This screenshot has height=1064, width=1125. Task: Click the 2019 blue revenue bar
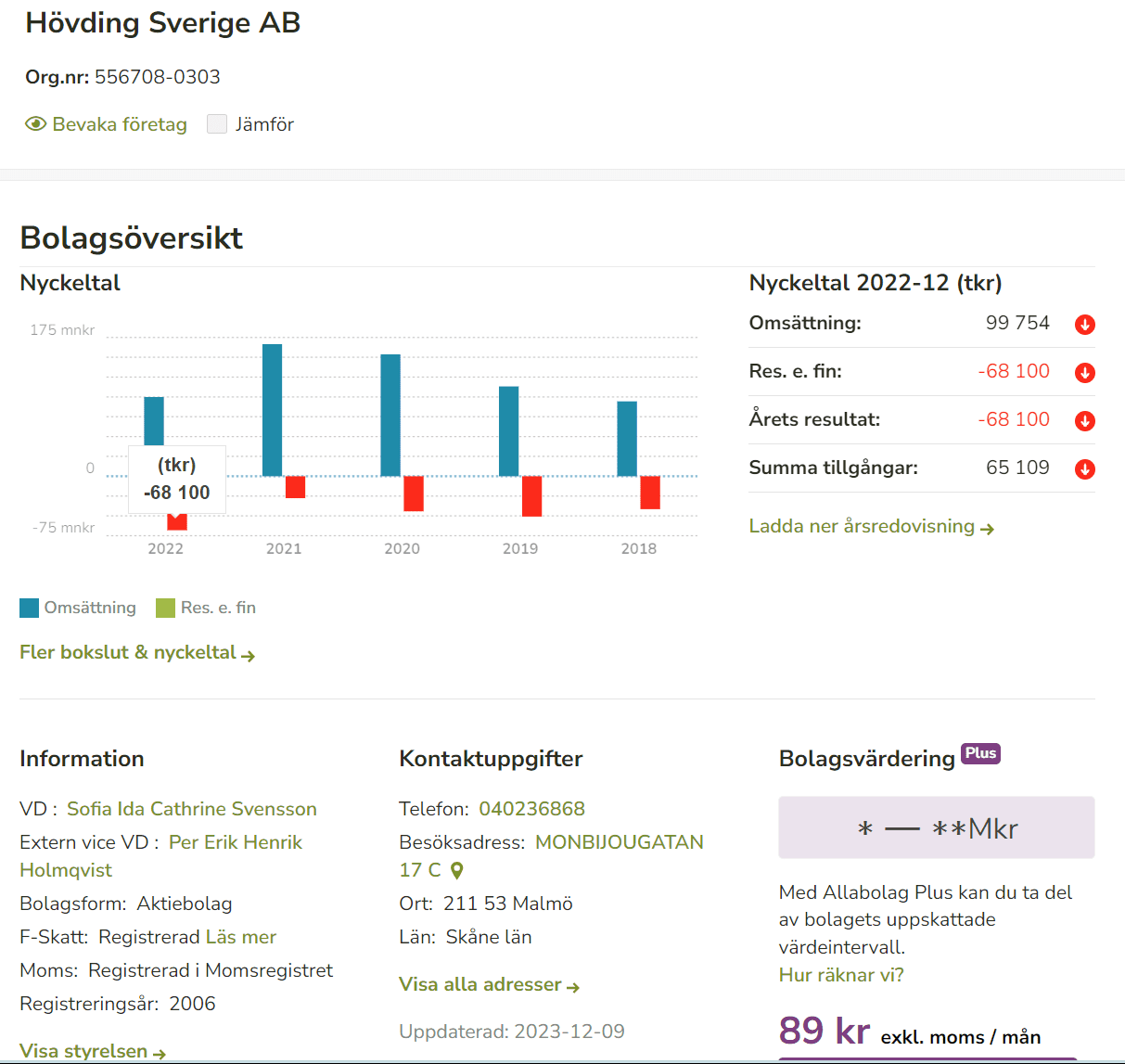tap(508, 431)
